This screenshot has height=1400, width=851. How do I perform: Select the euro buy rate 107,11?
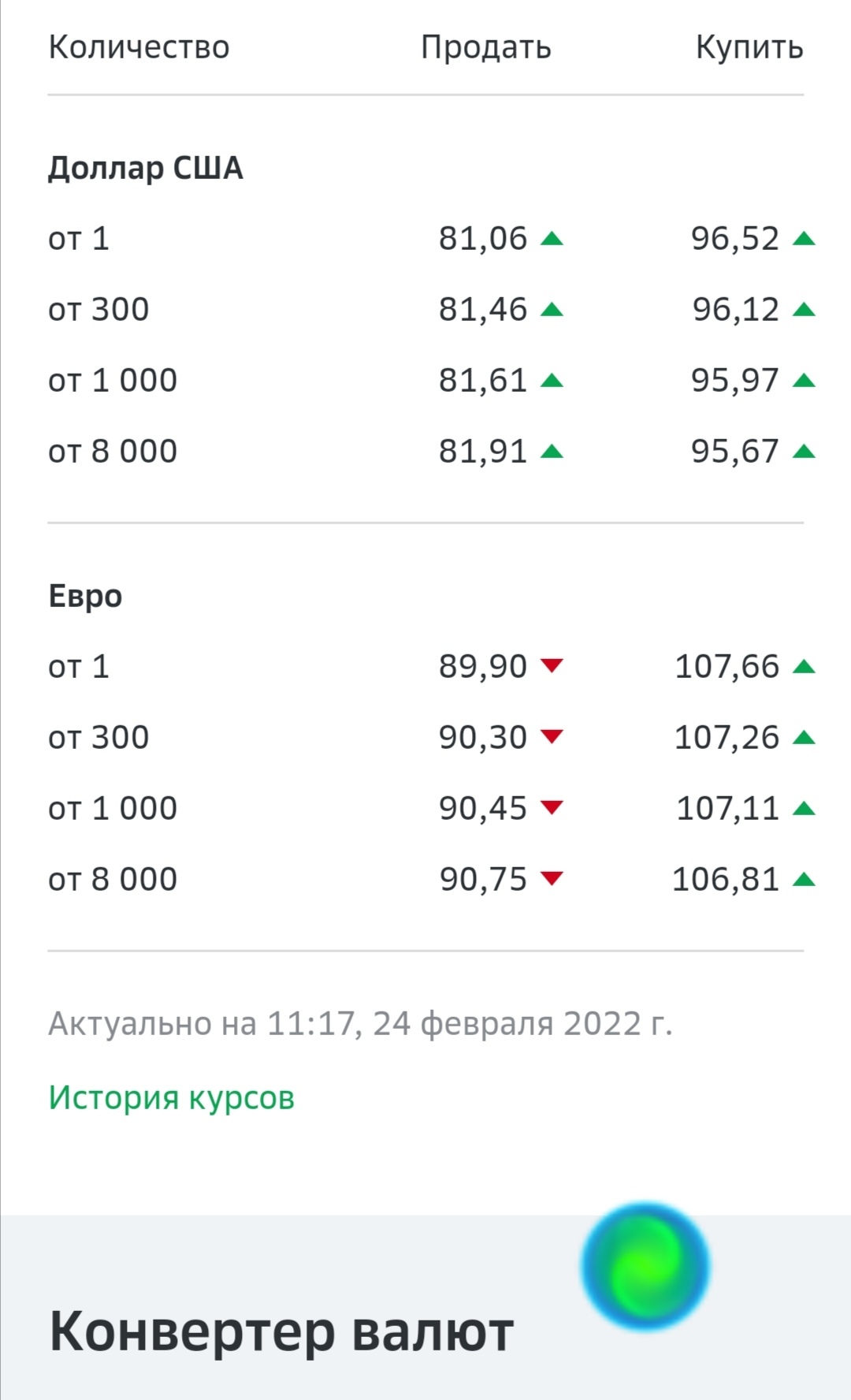click(727, 808)
